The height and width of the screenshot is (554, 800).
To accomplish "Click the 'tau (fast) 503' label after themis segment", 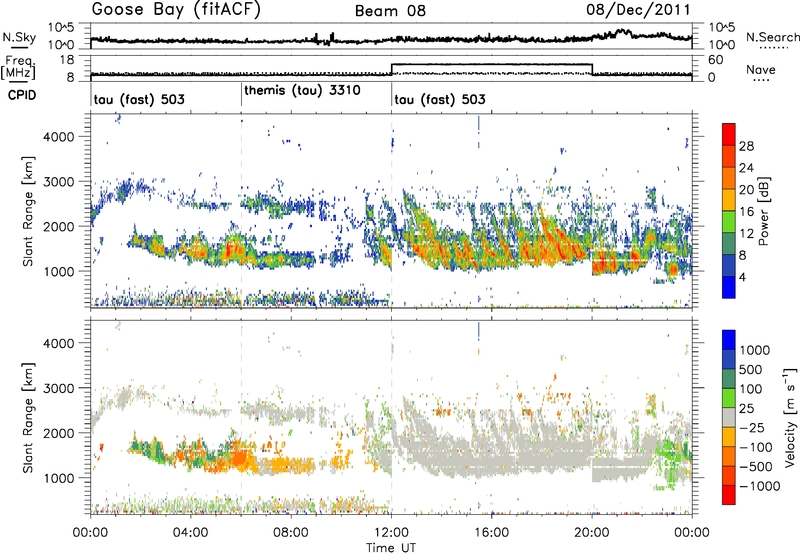I will 440,99.
